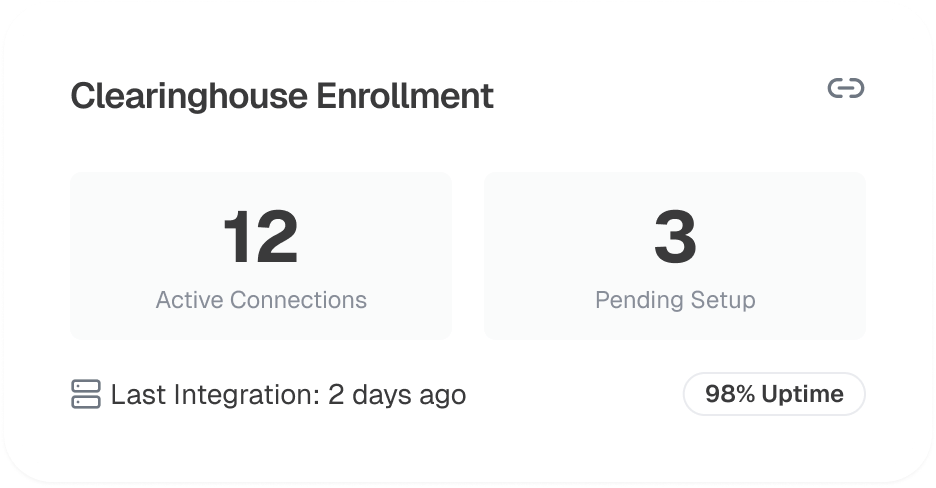Click the word "Clearinghouse" in the title
The image size is (936, 488).
pyautogui.click(x=188, y=96)
